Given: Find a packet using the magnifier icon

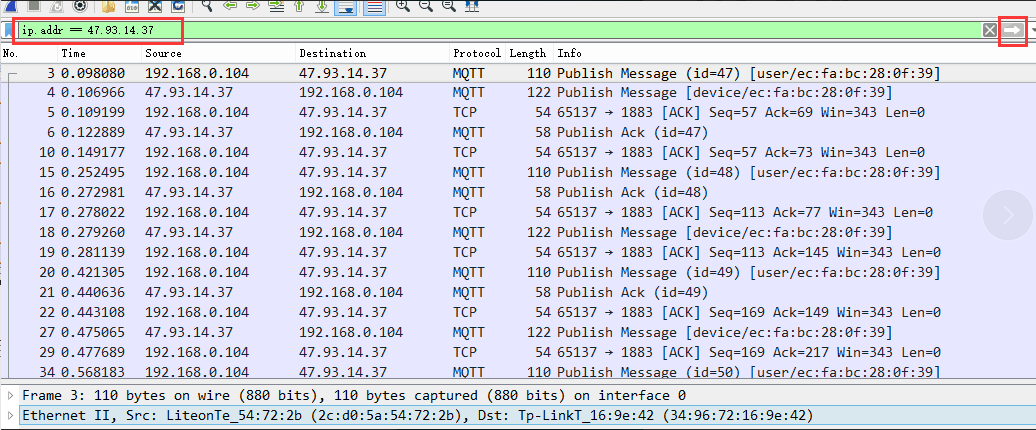Looking at the screenshot, I should click(207, 6).
